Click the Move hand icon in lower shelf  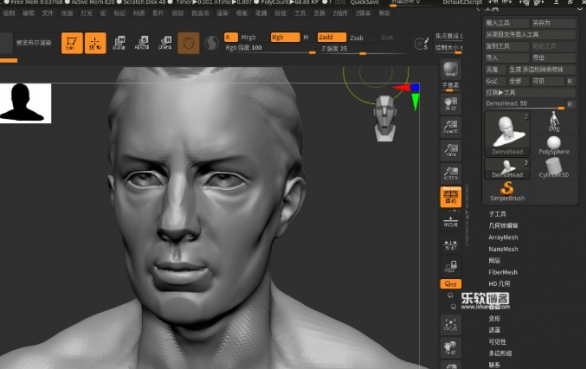click(450, 347)
